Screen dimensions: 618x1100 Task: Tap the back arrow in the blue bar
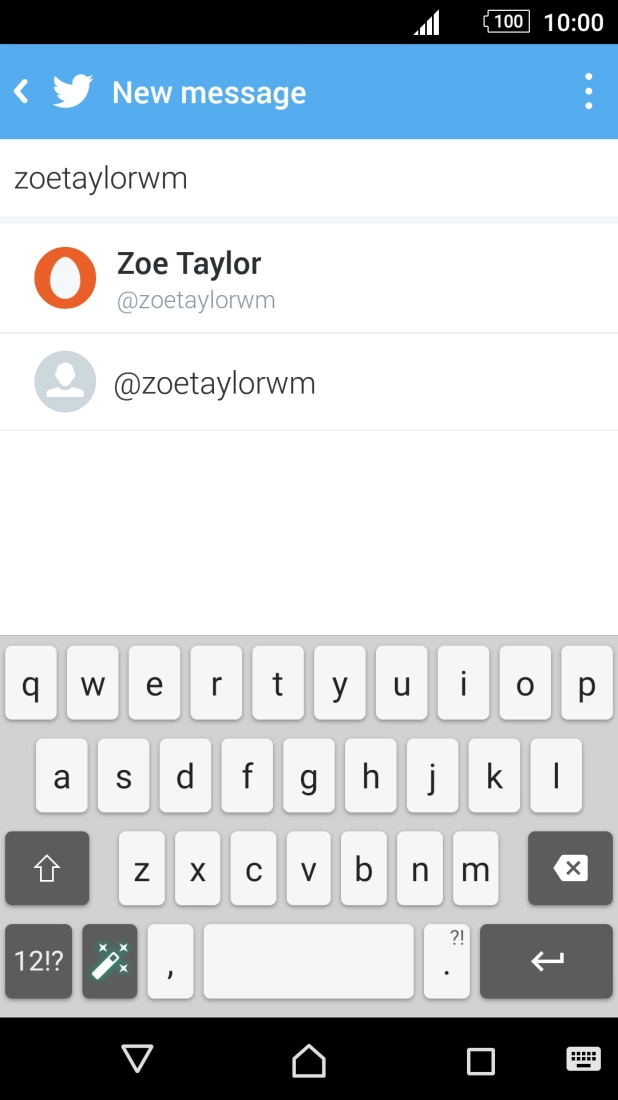pos(21,90)
